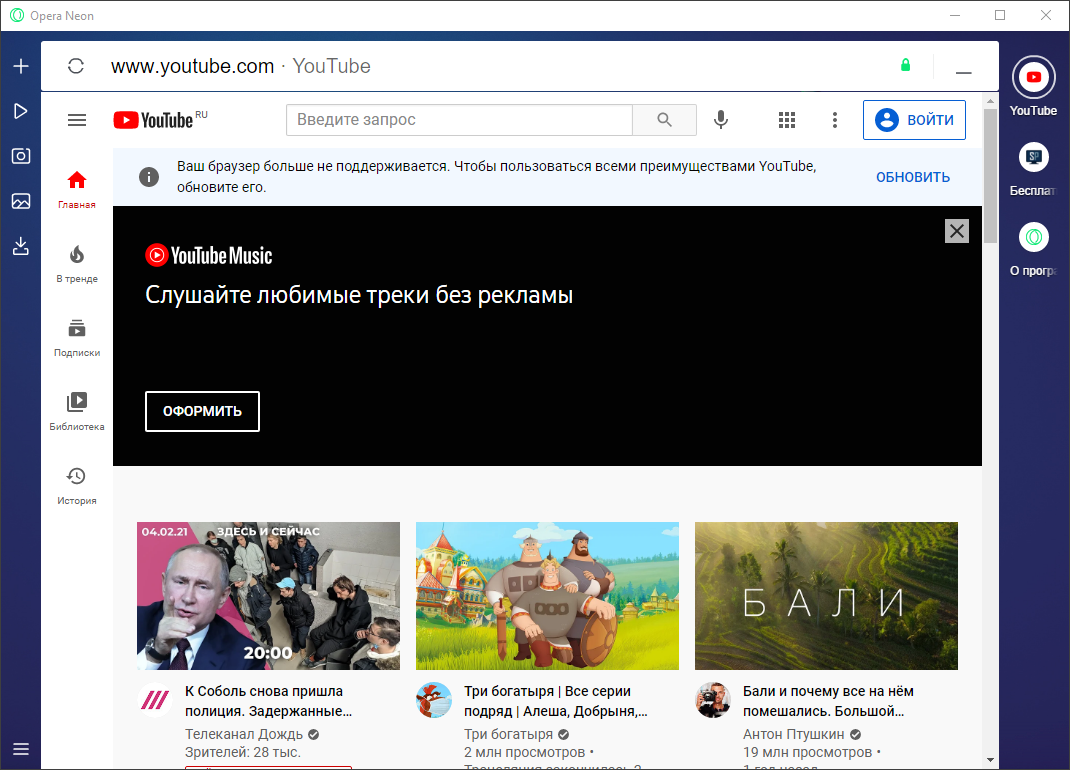Open the Opera Neon player panel
Screen dimensions: 1070x770
21,111
